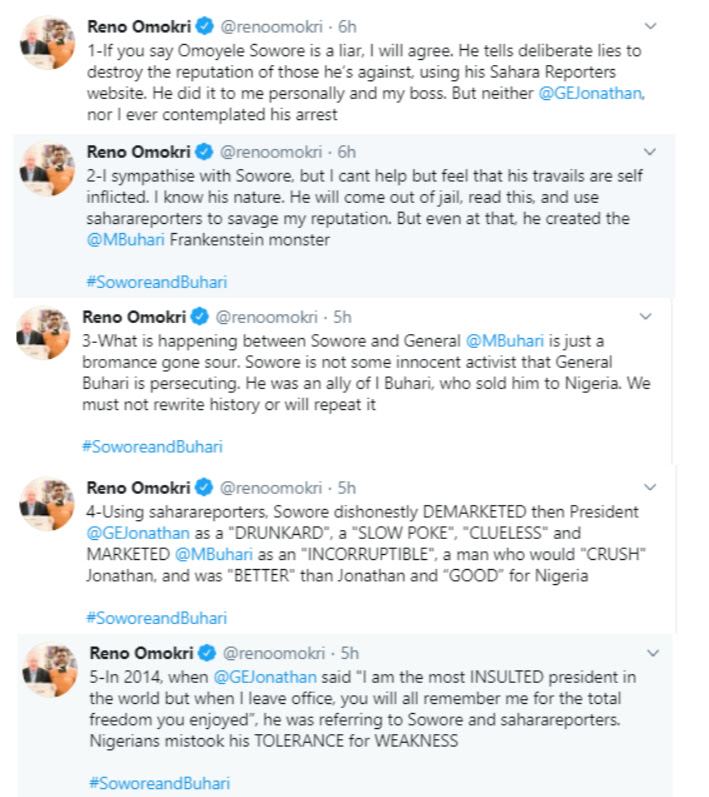Open options chevron on tweet '2-I sympathise'
The height and width of the screenshot is (797, 709).
click(x=650, y=152)
